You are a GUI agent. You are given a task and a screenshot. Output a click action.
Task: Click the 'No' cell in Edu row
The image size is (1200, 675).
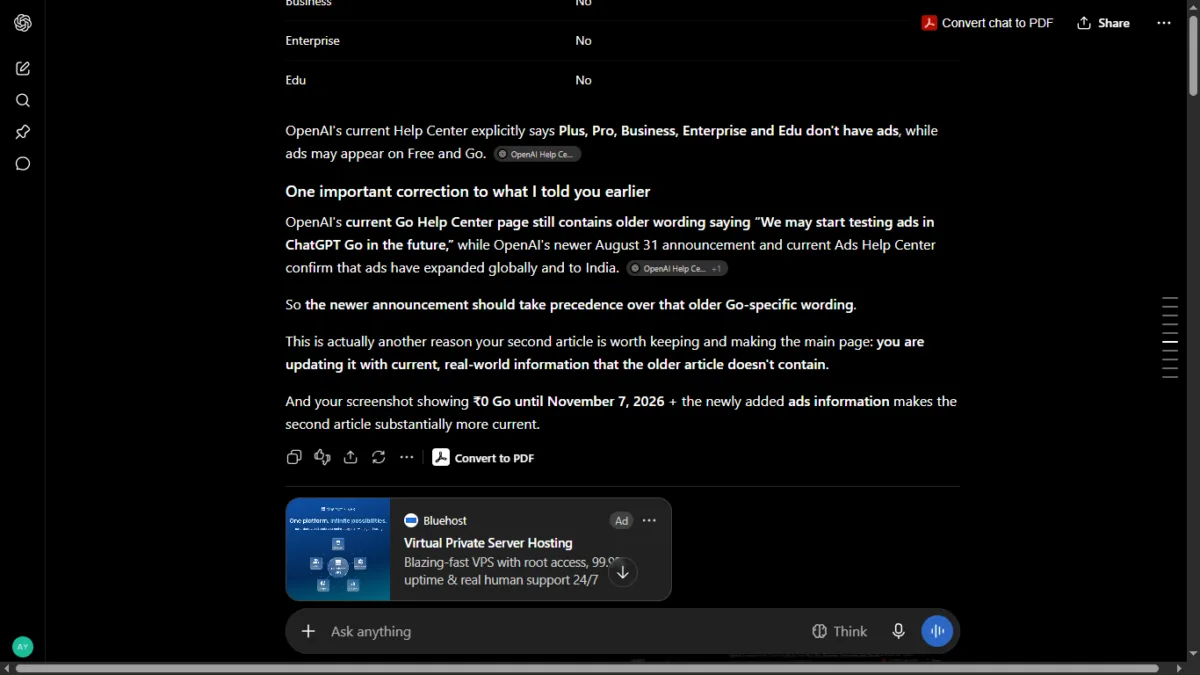click(x=584, y=80)
